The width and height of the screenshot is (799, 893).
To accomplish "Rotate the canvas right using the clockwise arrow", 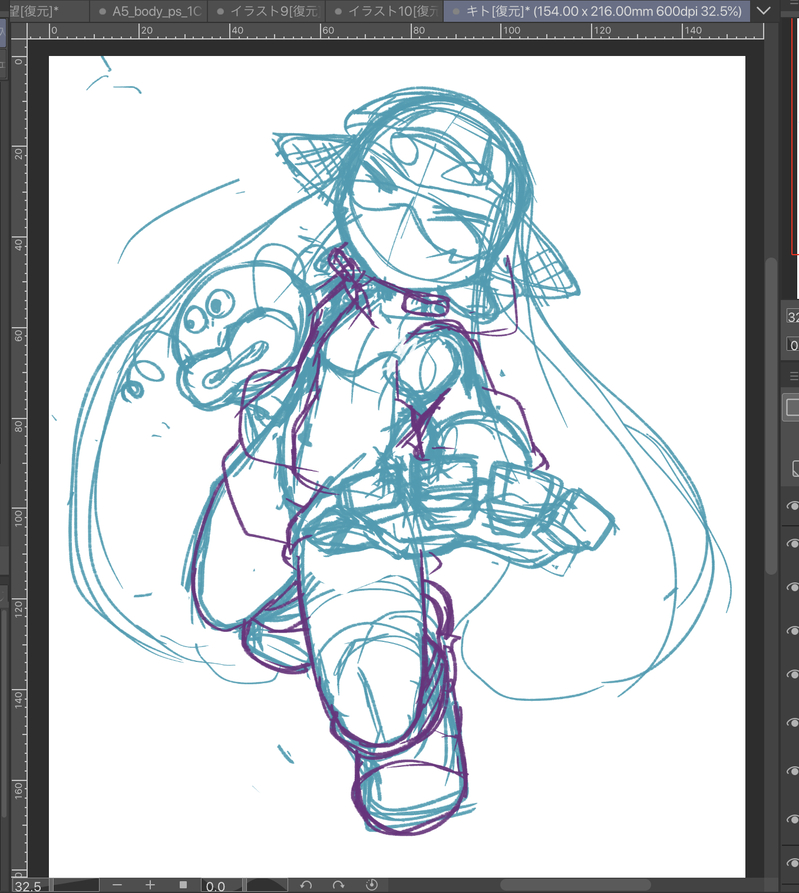I will [x=339, y=885].
